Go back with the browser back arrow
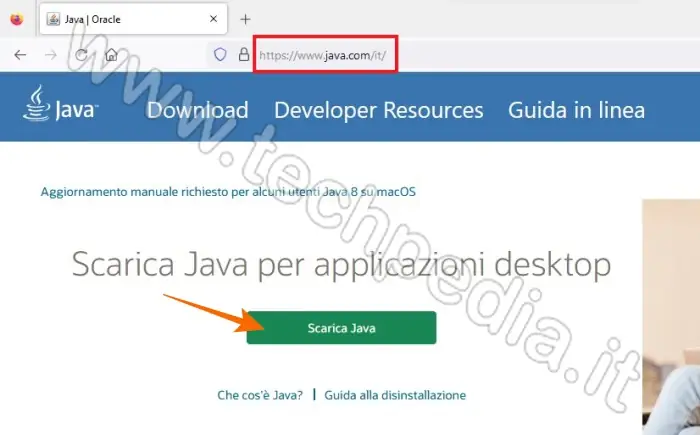This screenshot has width=700, height=435. tap(20, 55)
